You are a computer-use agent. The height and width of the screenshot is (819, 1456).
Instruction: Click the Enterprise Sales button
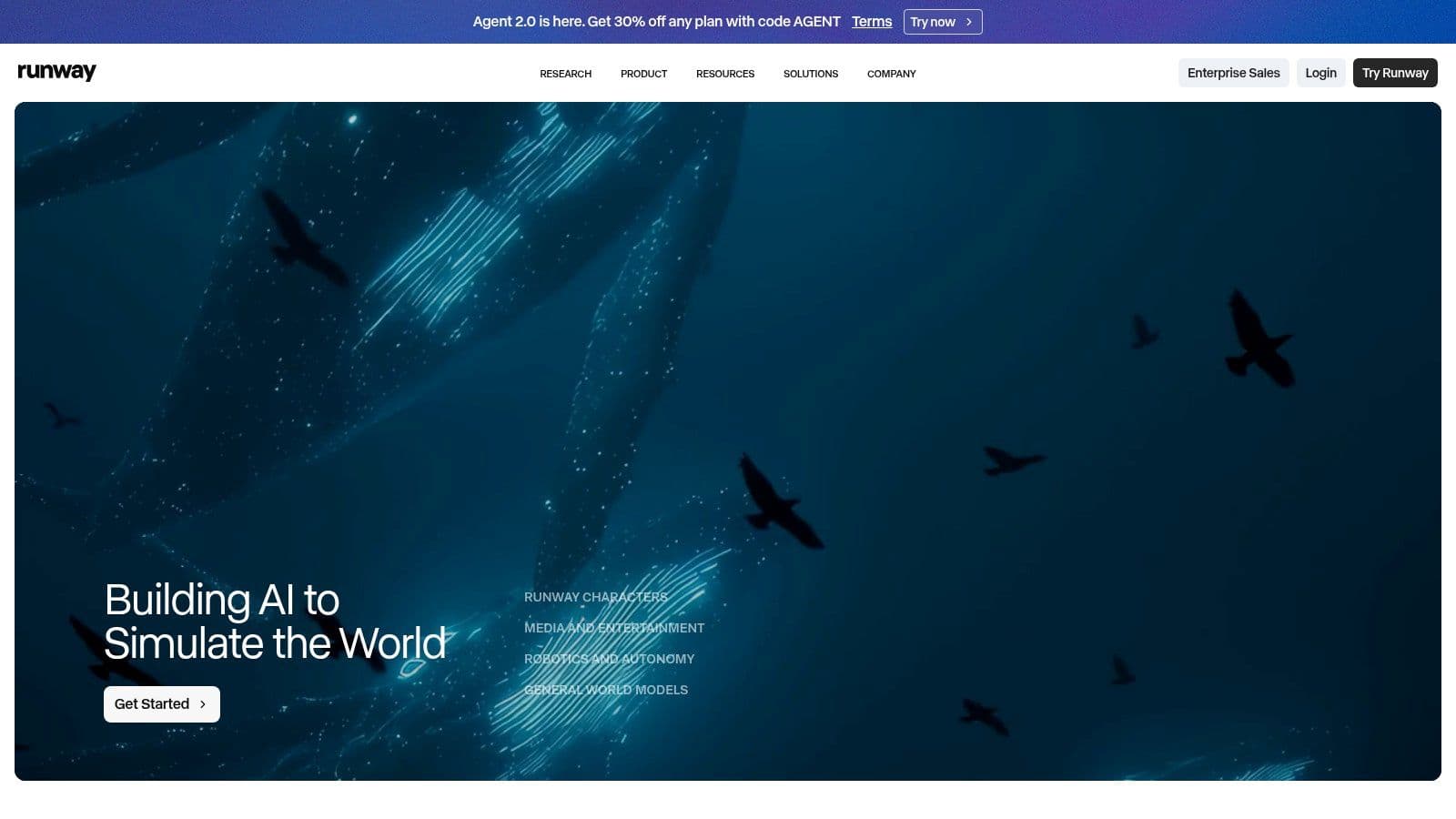pyautogui.click(x=1233, y=73)
